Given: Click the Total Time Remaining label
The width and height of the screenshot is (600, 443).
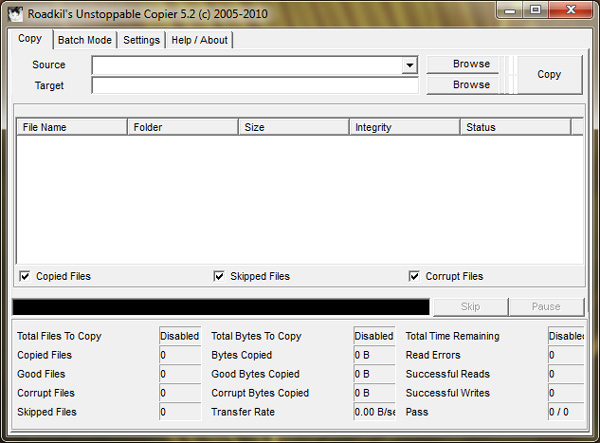Looking at the screenshot, I should click(453, 336).
